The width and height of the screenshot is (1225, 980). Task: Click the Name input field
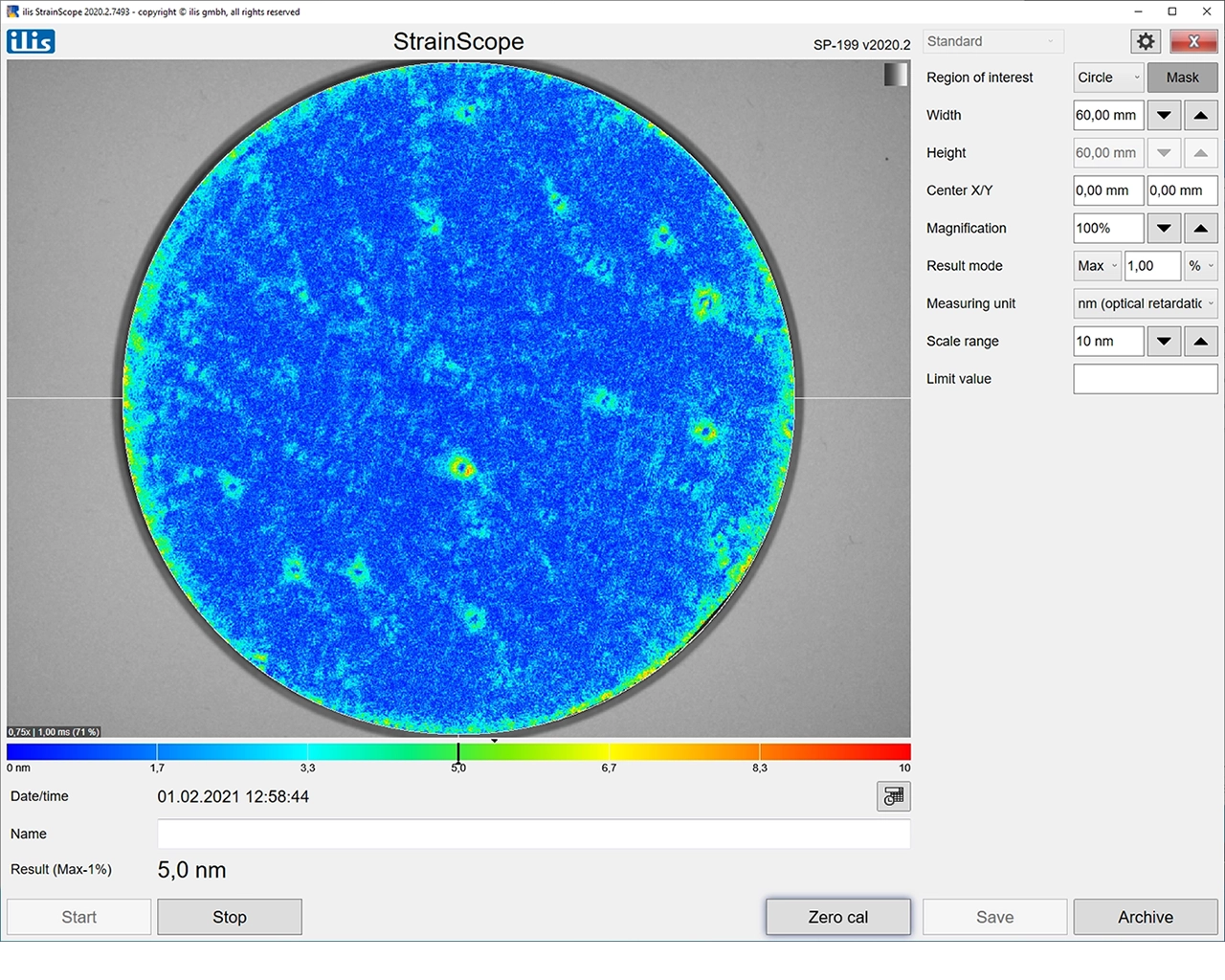click(x=533, y=834)
